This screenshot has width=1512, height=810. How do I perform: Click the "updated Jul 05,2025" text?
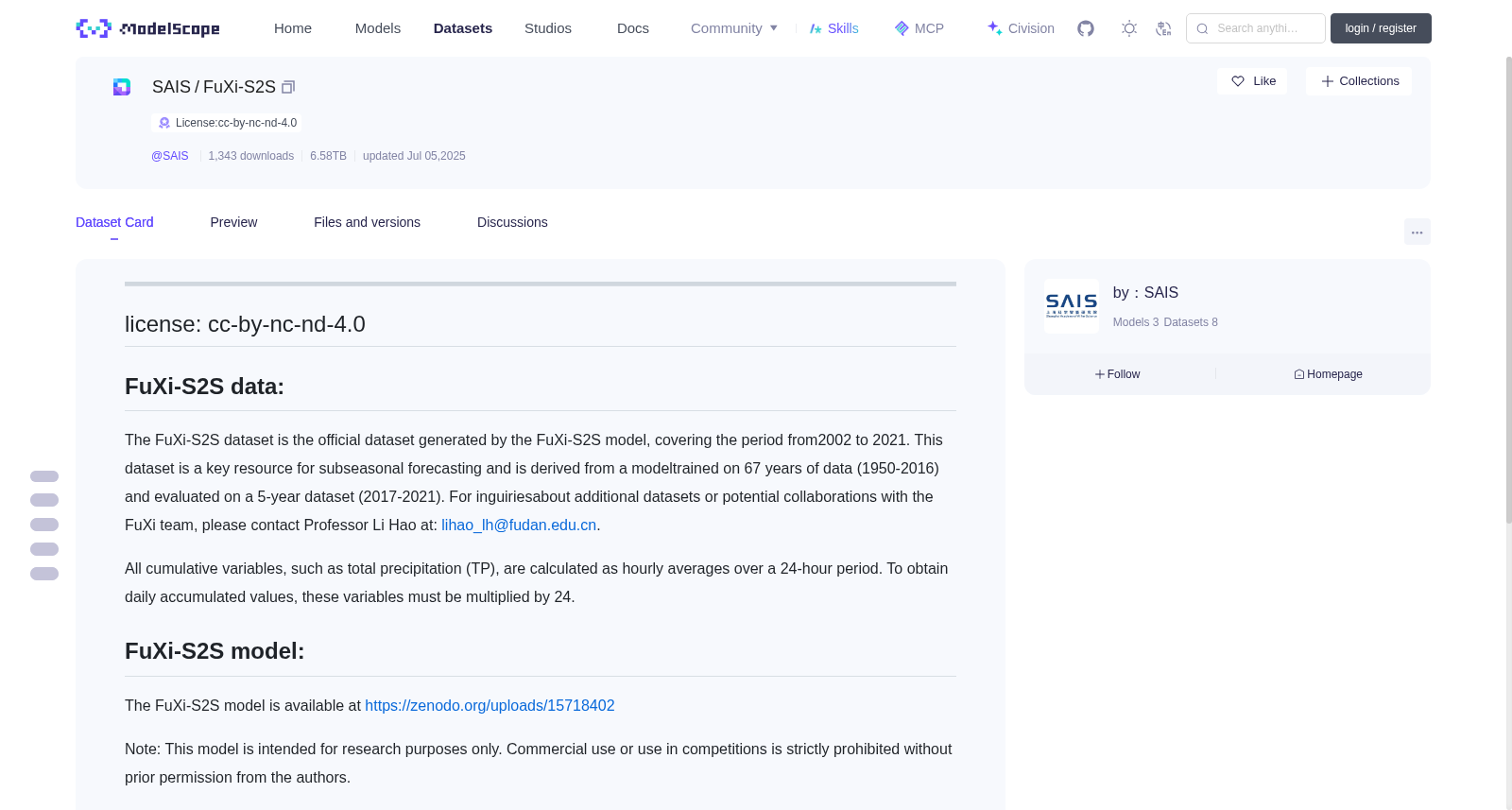[414, 156]
